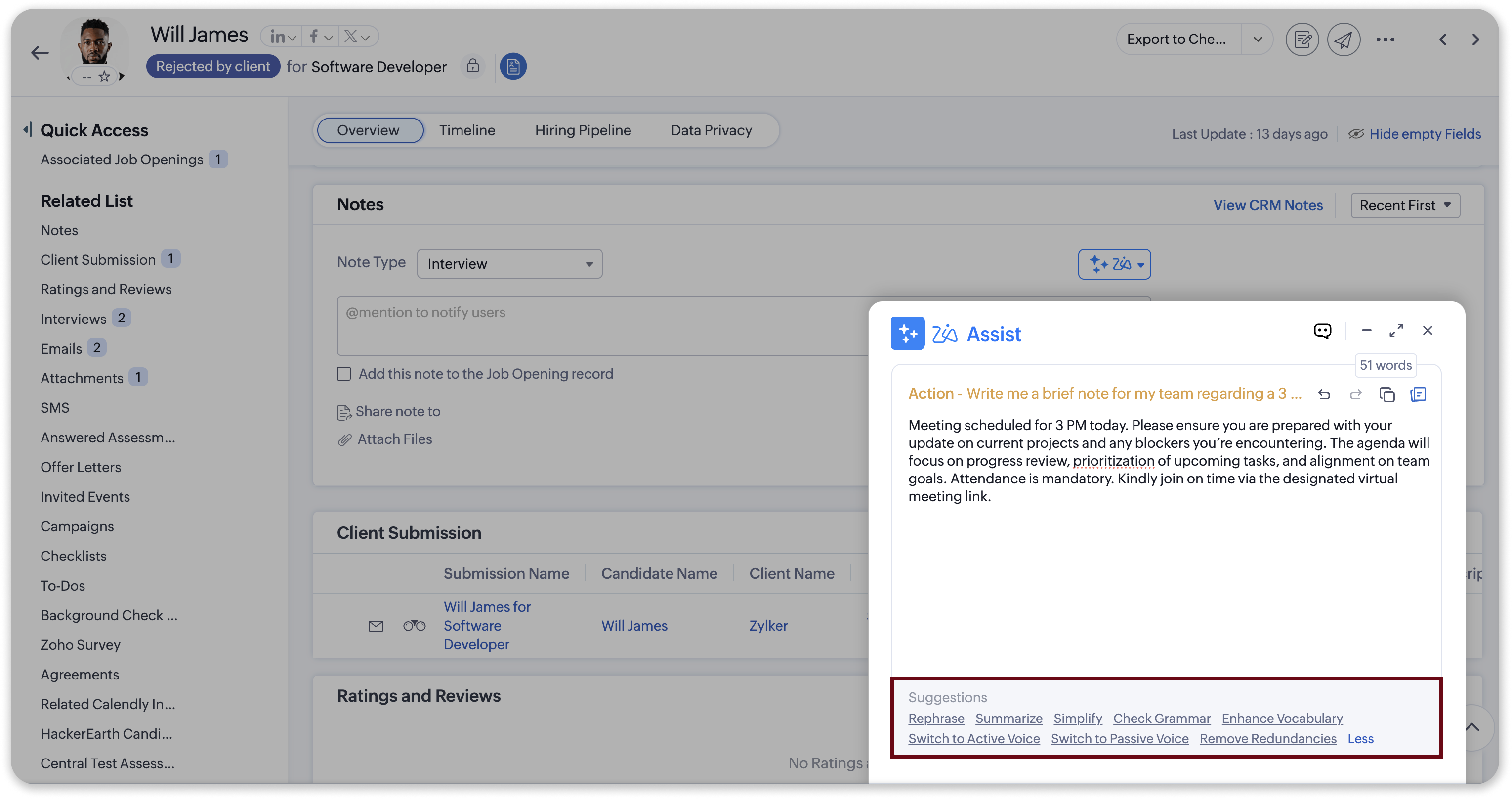Click the send email paper-plane icon

coord(1343,40)
